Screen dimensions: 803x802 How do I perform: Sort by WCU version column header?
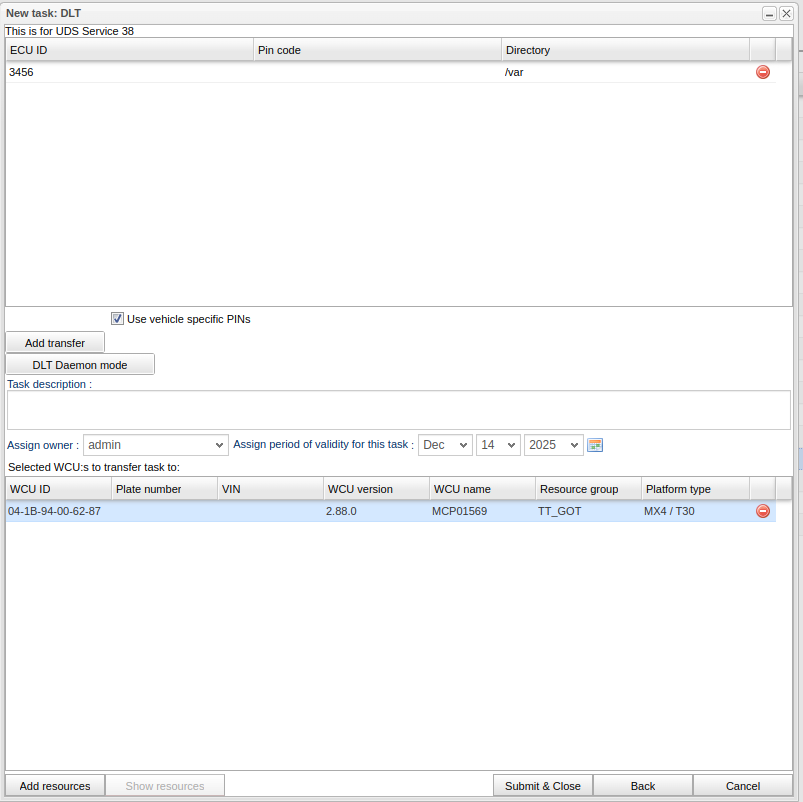point(375,489)
